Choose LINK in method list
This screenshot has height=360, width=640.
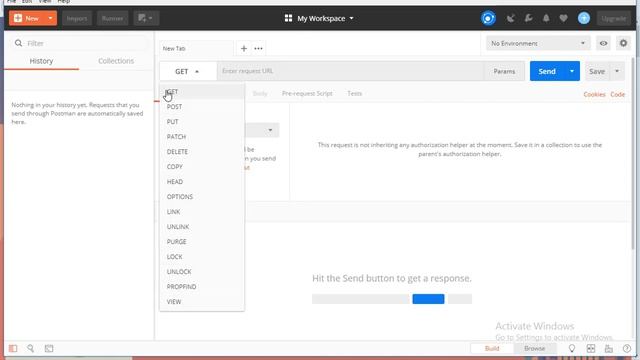(202, 212)
